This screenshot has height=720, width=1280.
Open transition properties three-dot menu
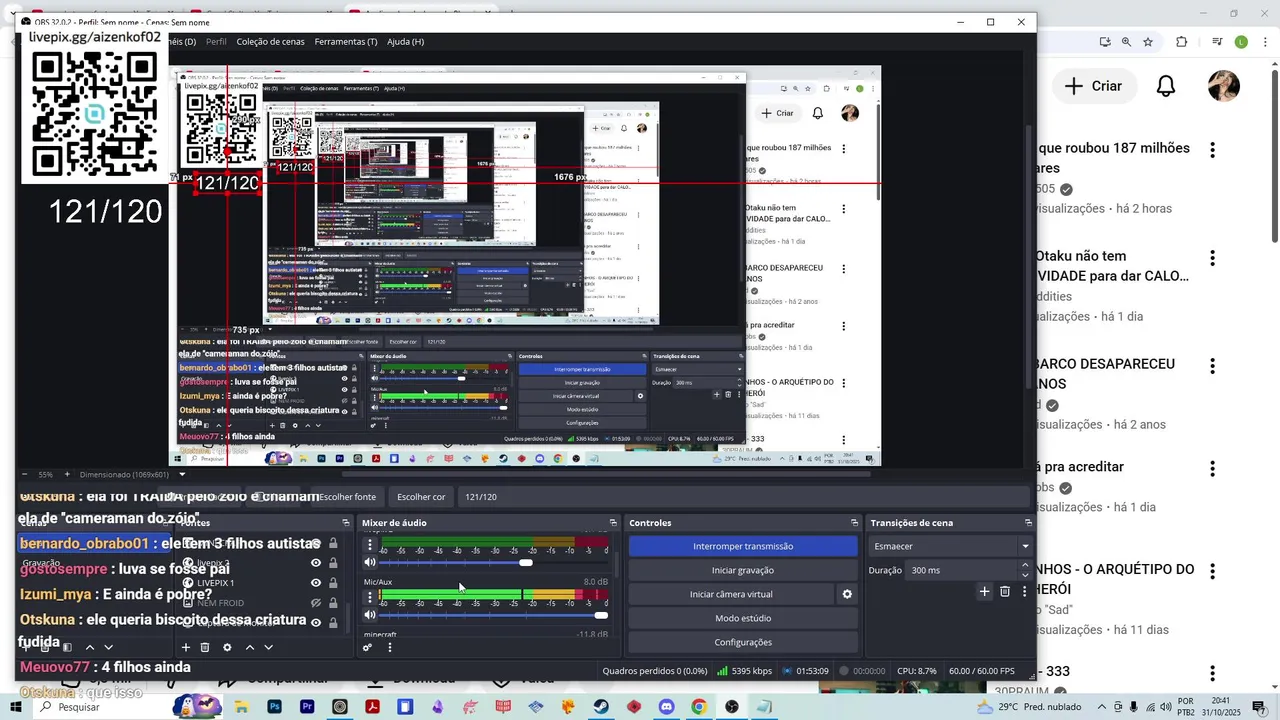pyautogui.click(x=1024, y=592)
